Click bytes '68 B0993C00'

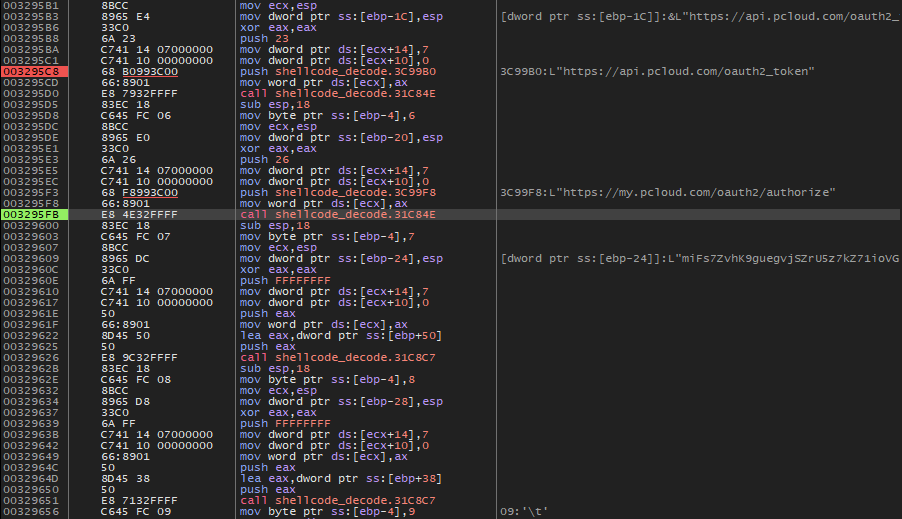coord(139,71)
